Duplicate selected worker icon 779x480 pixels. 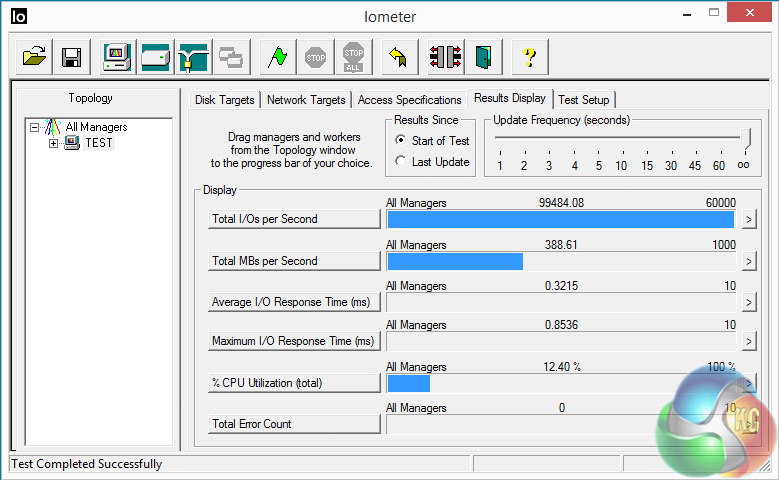pos(231,57)
